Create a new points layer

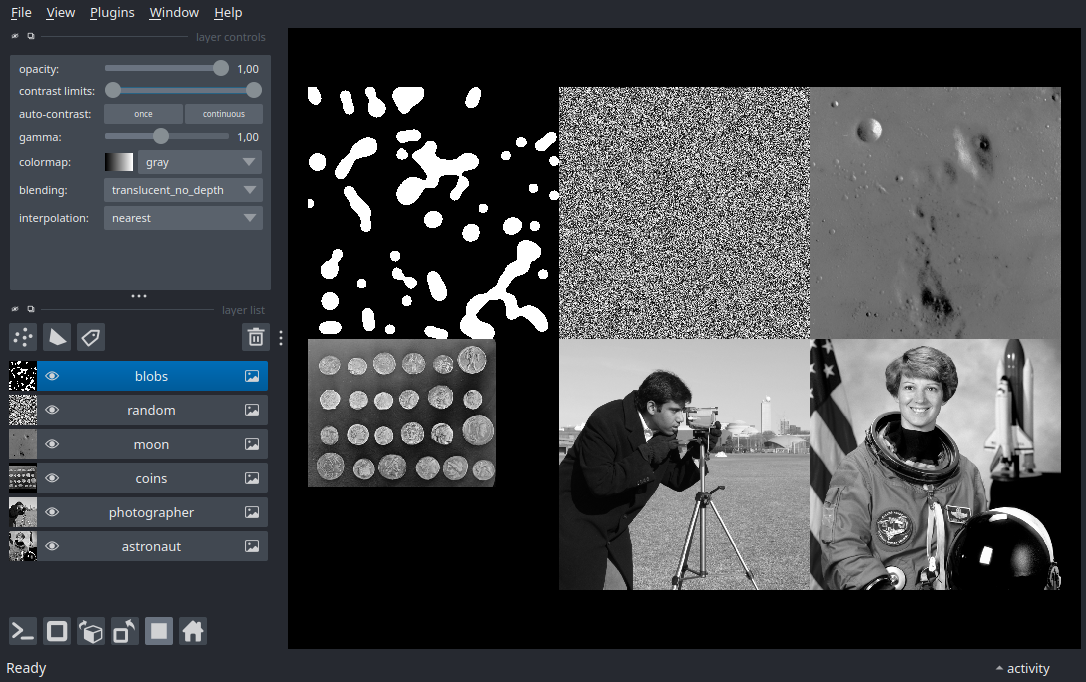[x=23, y=337]
